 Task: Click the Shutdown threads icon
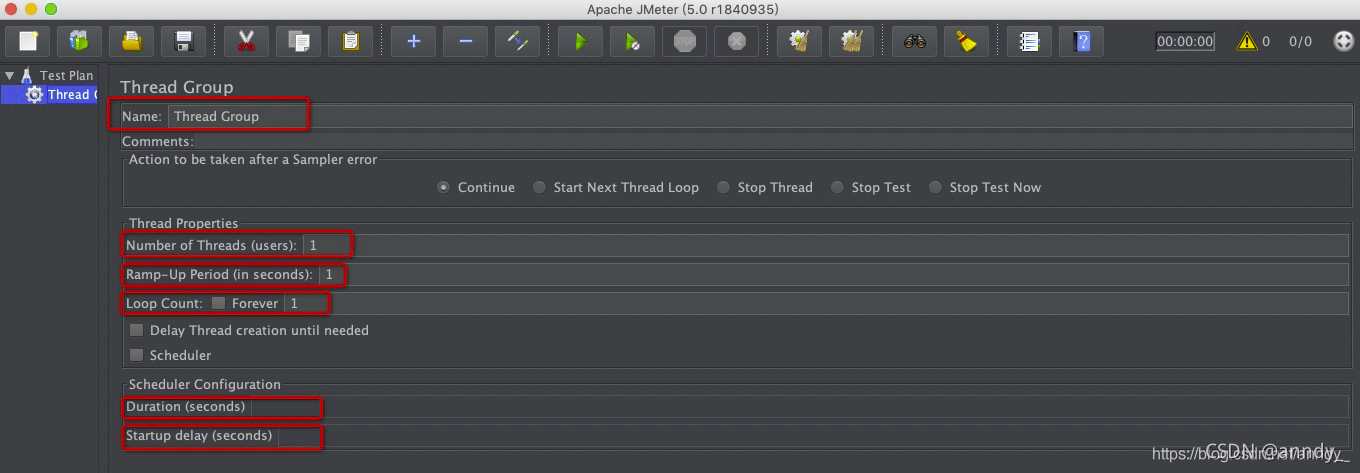(736, 42)
